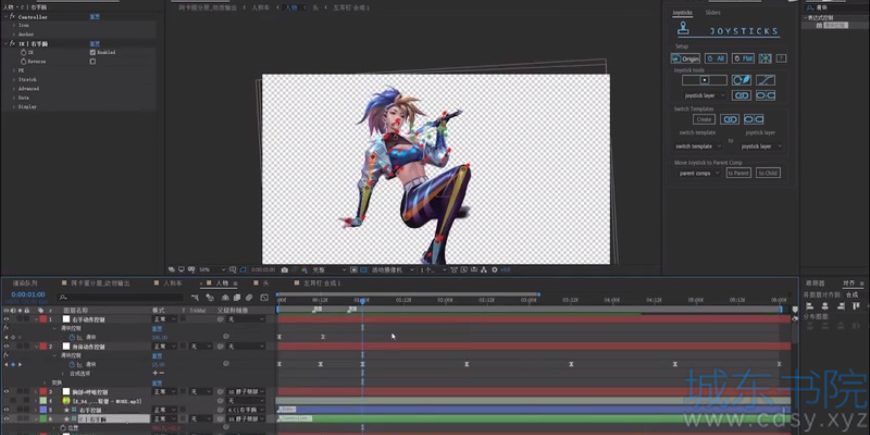Viewport: 870px width, 435px height.
Task: Toggle visibility eye for layer 3
Action: [x=7, y=392]
